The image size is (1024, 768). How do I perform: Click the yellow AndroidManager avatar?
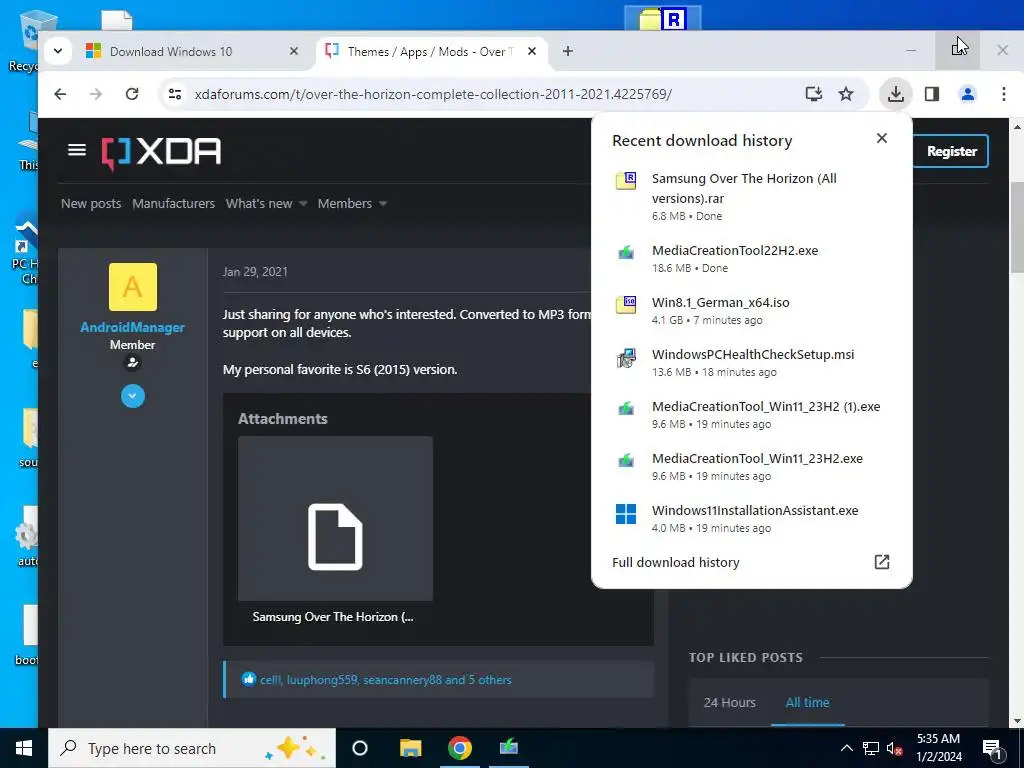pyautogui.click(x=133, y=287)
